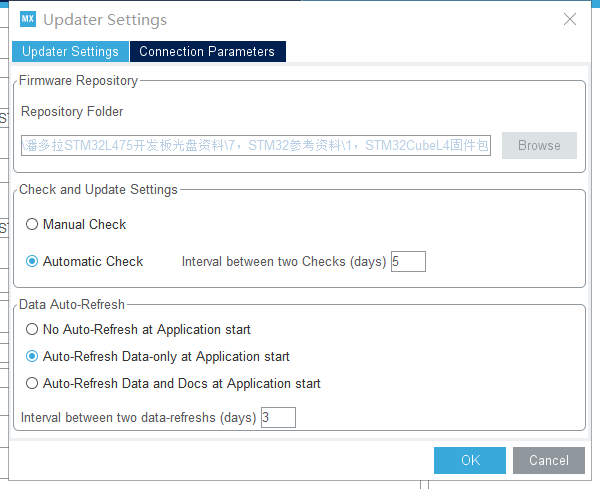Select No Auto-Refresh at Application start
This screenshot has width=600, height=489.
tap(138, 329)
